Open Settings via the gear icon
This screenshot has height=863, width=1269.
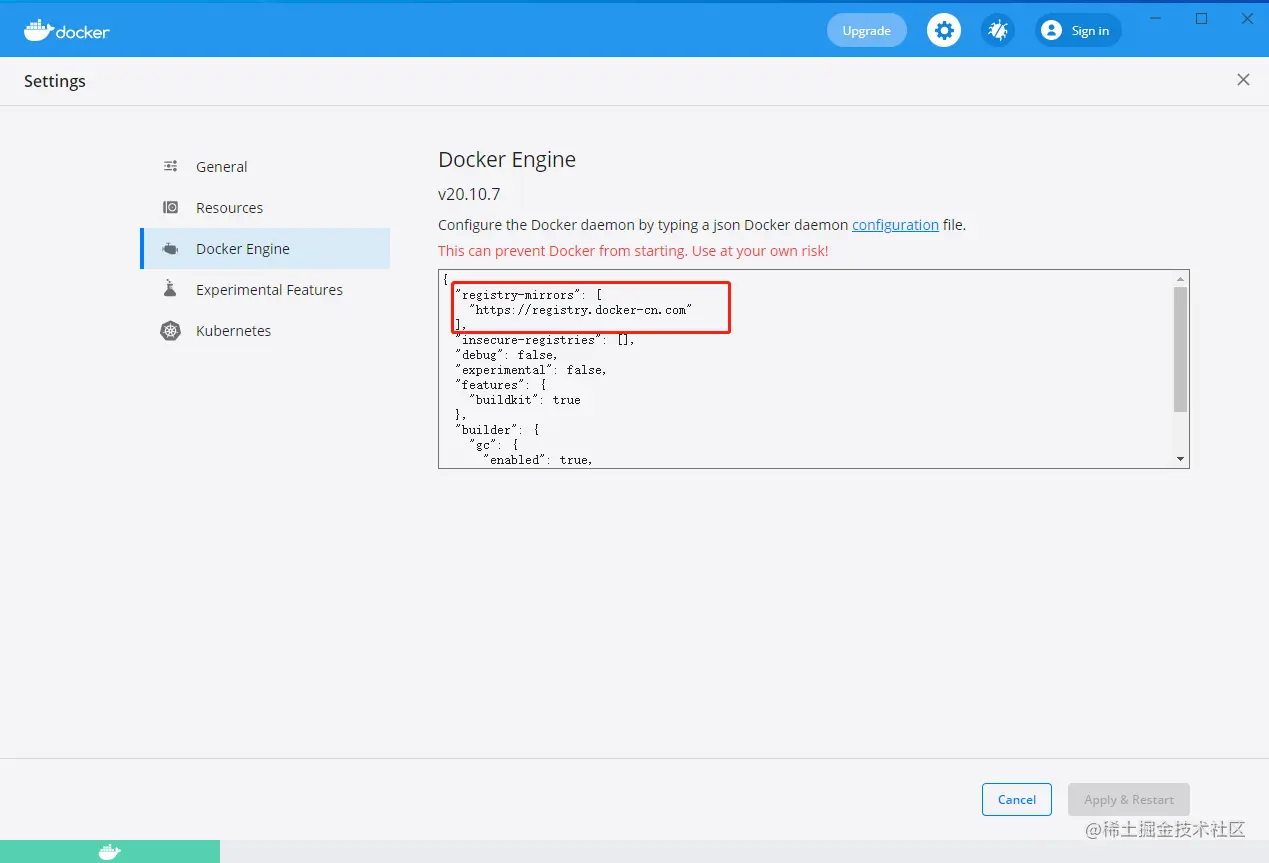(944, 30)
